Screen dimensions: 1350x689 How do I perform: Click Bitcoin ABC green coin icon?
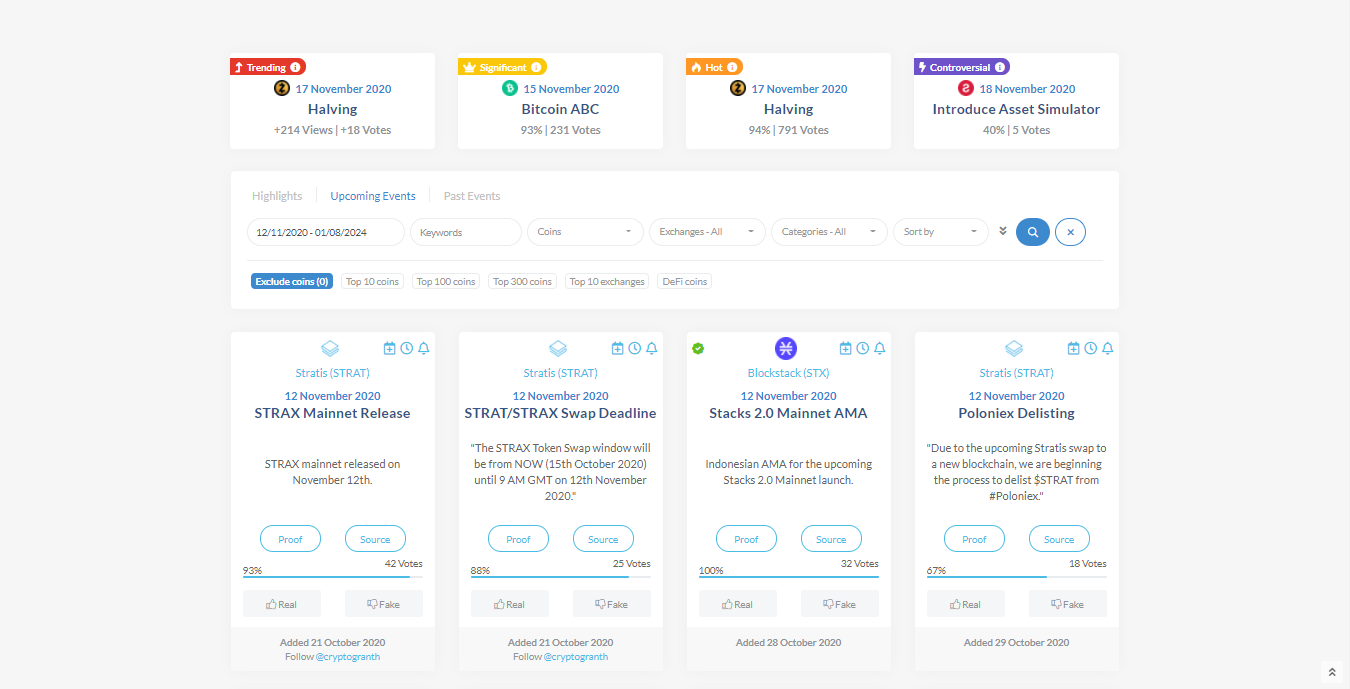pyautogui.click(x=510, y=88)
